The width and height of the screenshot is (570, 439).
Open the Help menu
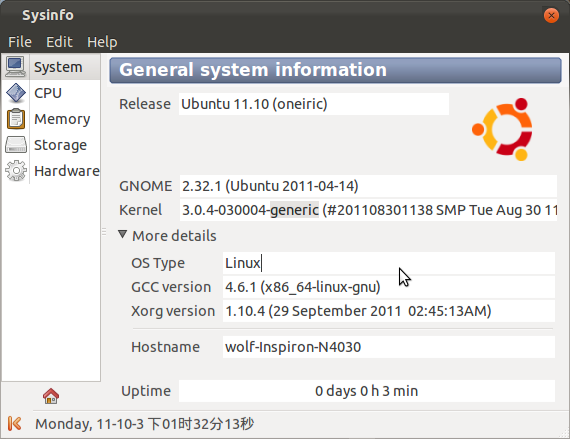tap(102, 42)
